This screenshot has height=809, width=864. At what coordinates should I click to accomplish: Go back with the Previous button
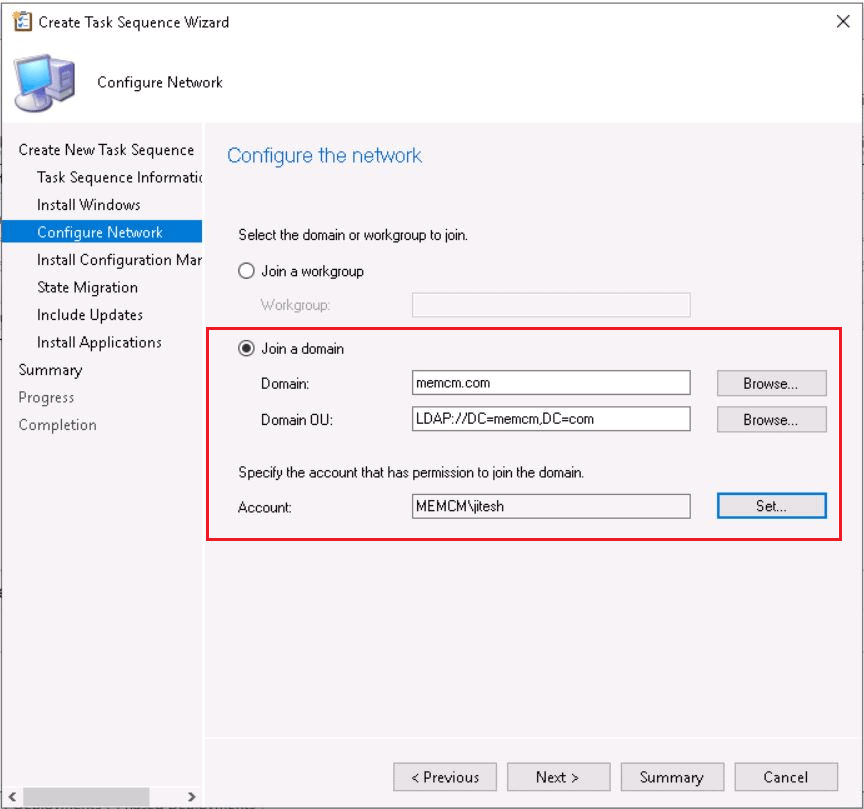[x=444, y=777]
